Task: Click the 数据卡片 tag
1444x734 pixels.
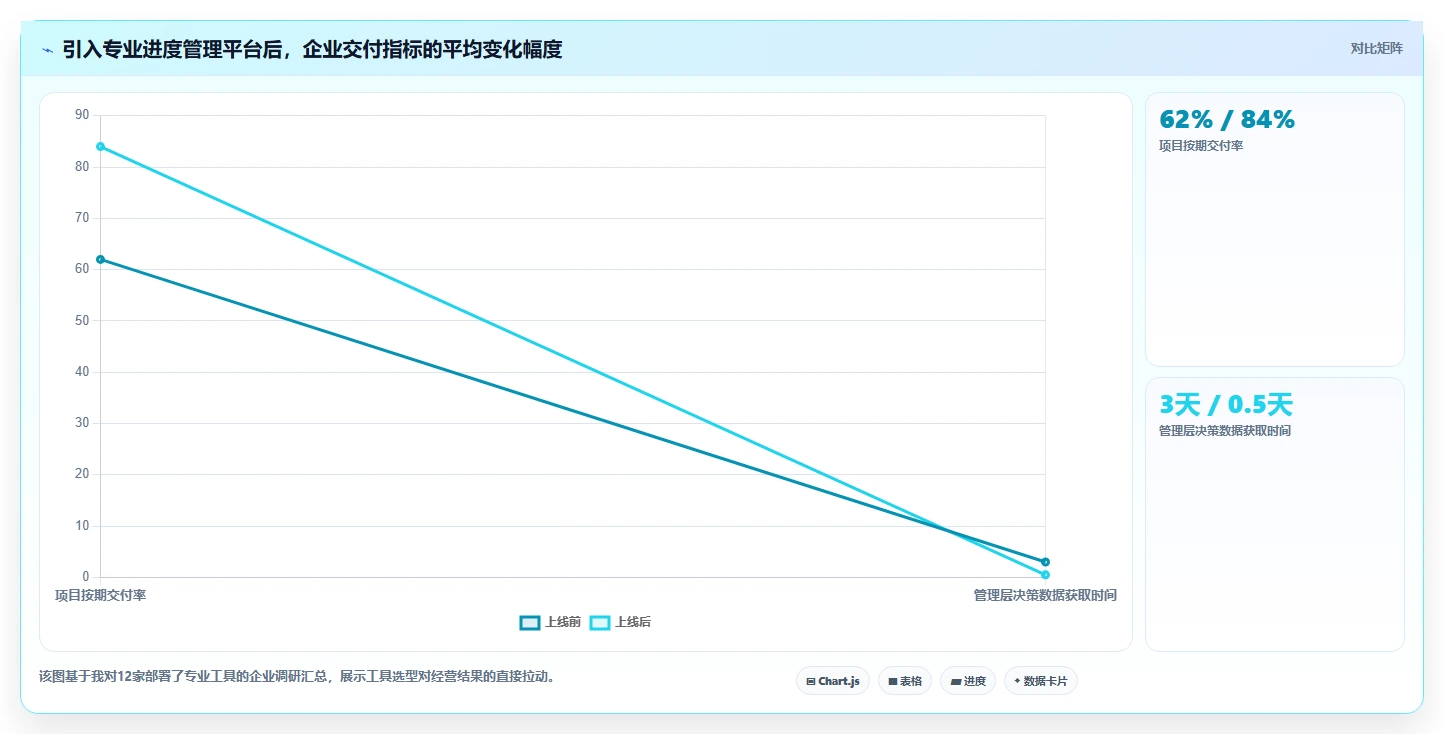Action: 1041,681
